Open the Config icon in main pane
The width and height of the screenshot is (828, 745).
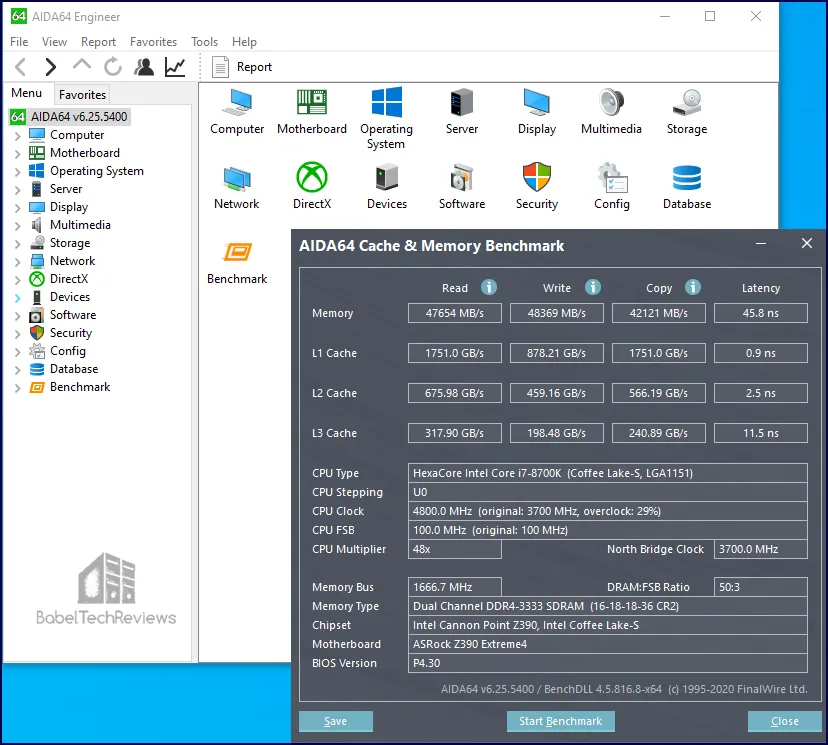click(x=611, y=177)
